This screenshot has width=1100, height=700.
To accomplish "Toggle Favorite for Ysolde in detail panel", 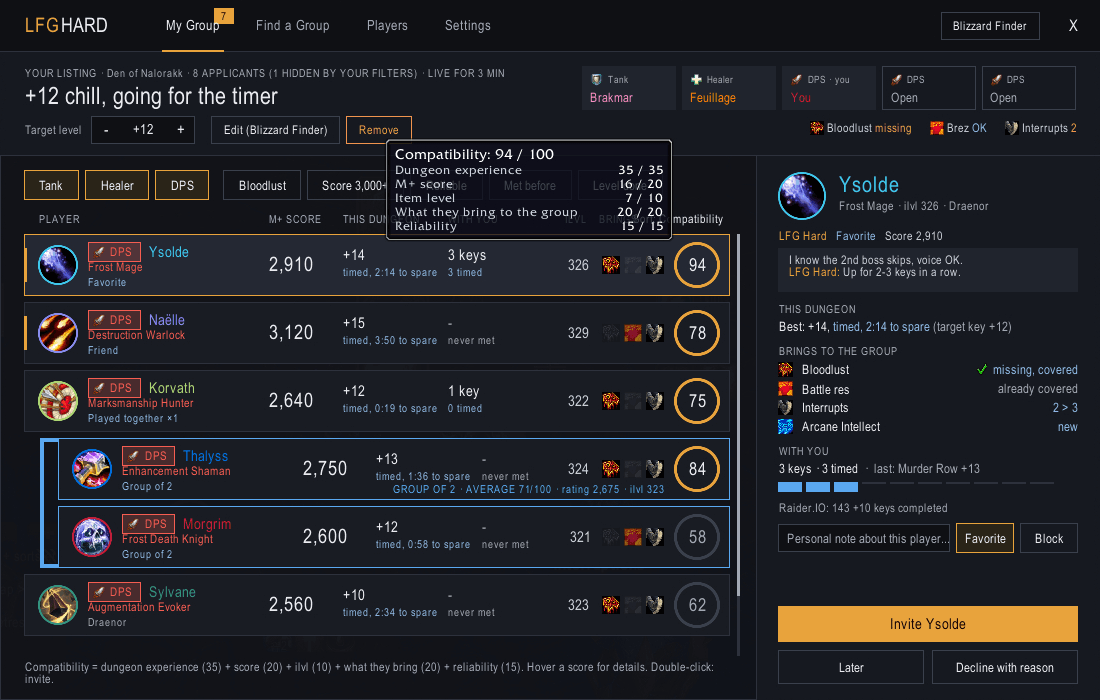I will [984, 538].
